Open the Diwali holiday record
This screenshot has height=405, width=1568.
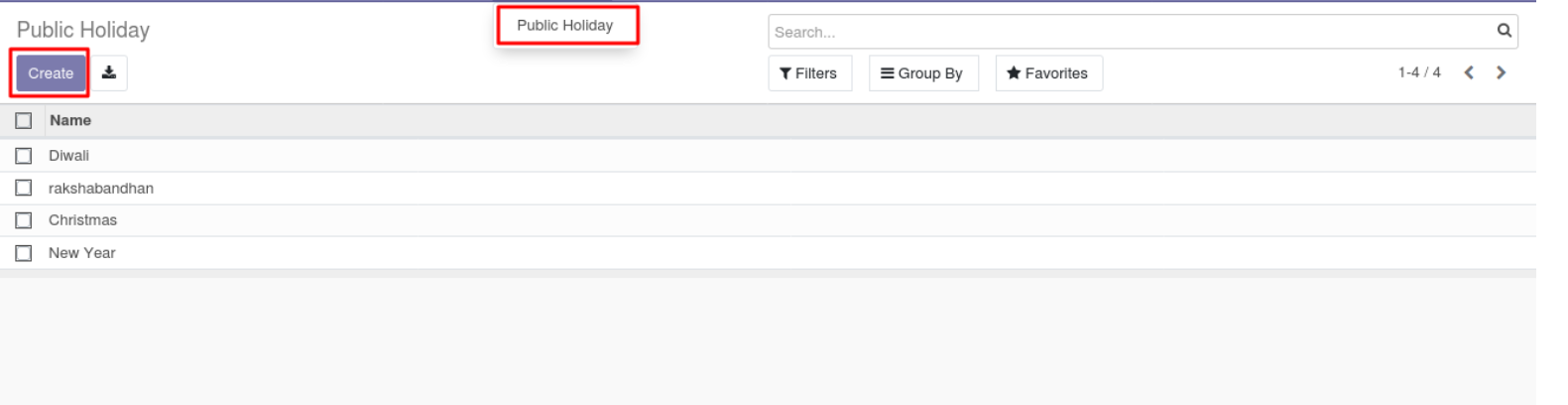tap(69, 156)
